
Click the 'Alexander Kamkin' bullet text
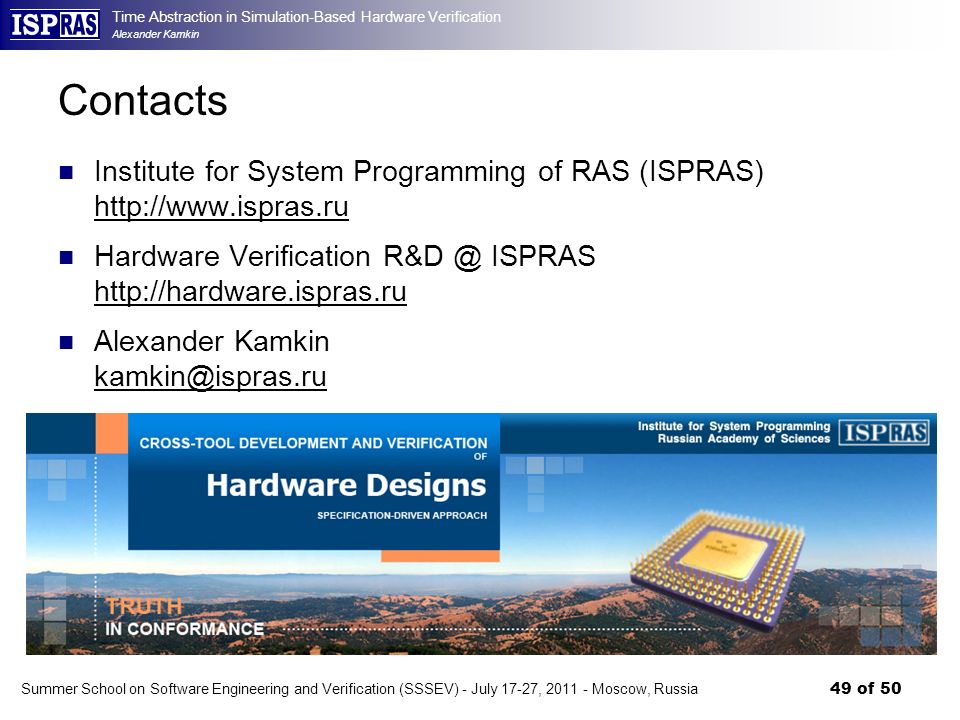pyautogui.click(x=212, y=341)
